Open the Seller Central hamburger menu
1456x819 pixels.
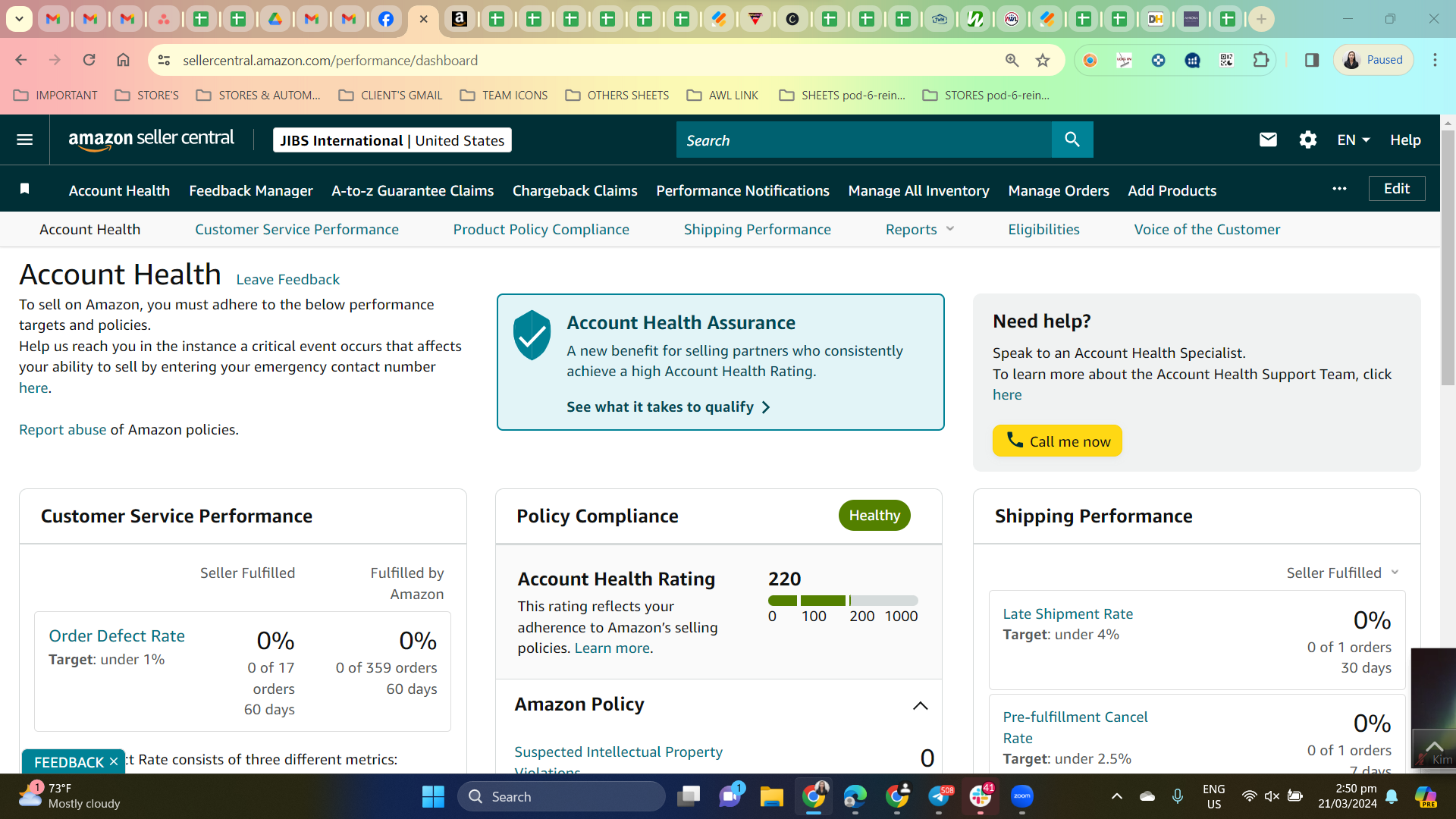point(24,140)
